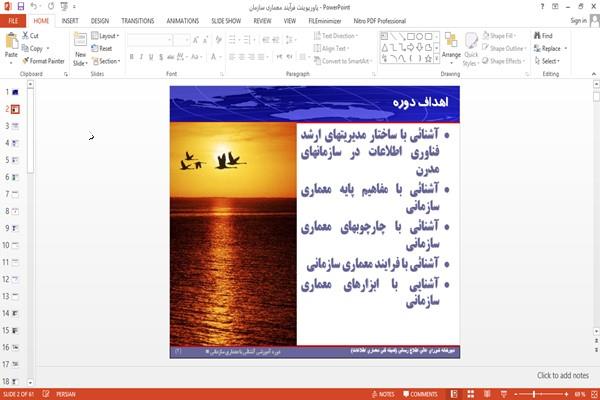Click the Save icon in quick access toolbar

click(21, 7)
